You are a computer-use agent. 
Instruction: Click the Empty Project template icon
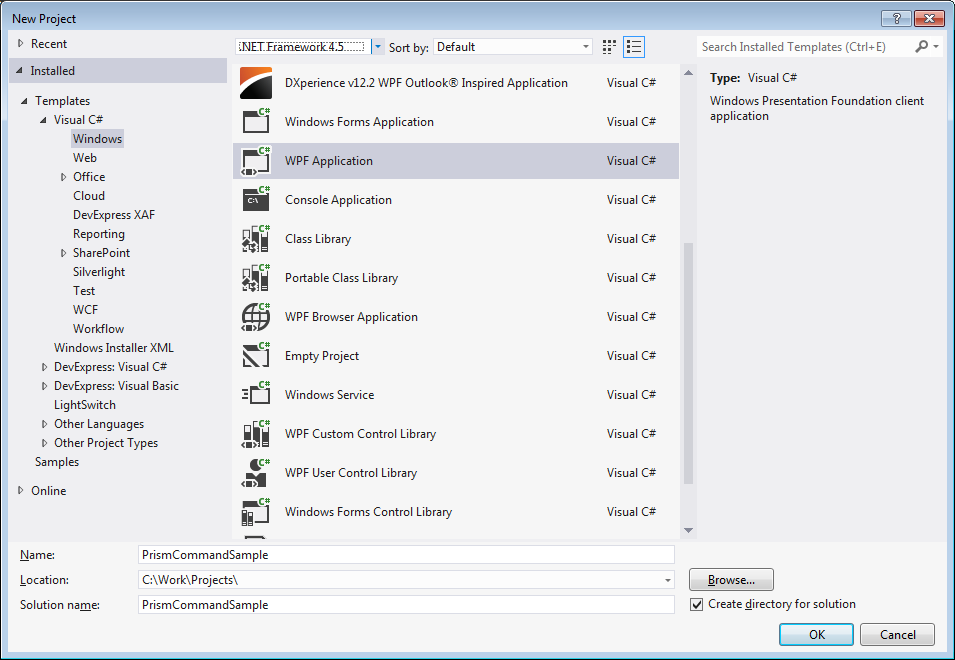pos(256,356)
